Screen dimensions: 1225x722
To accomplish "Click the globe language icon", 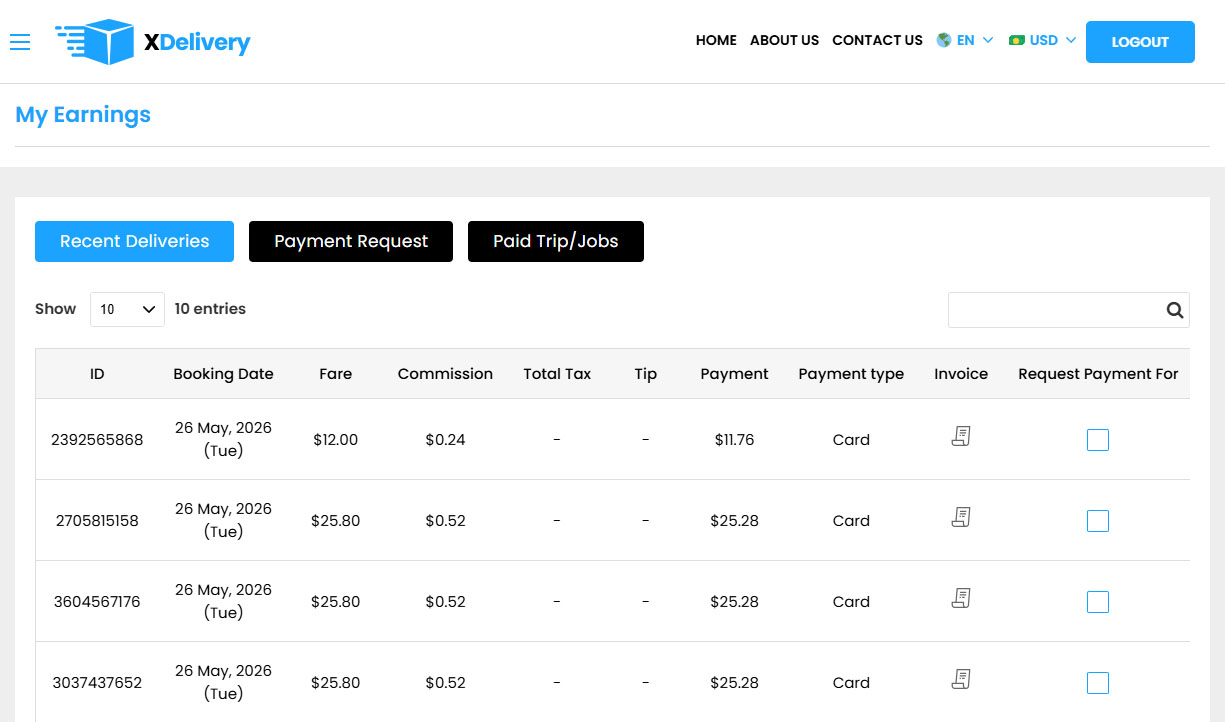I will click(943, 40).
